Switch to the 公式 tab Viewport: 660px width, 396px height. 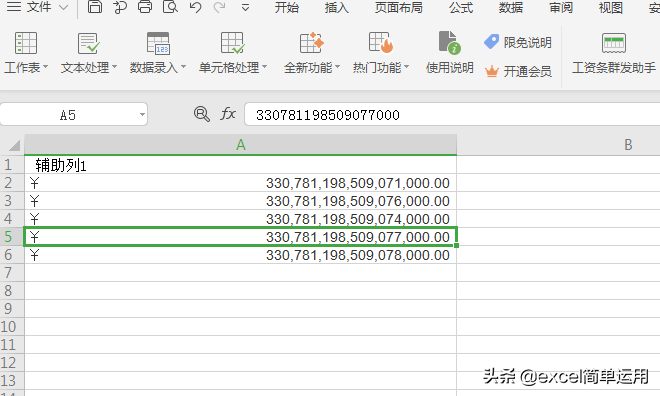pyautogui.click(x=461, y=7)
